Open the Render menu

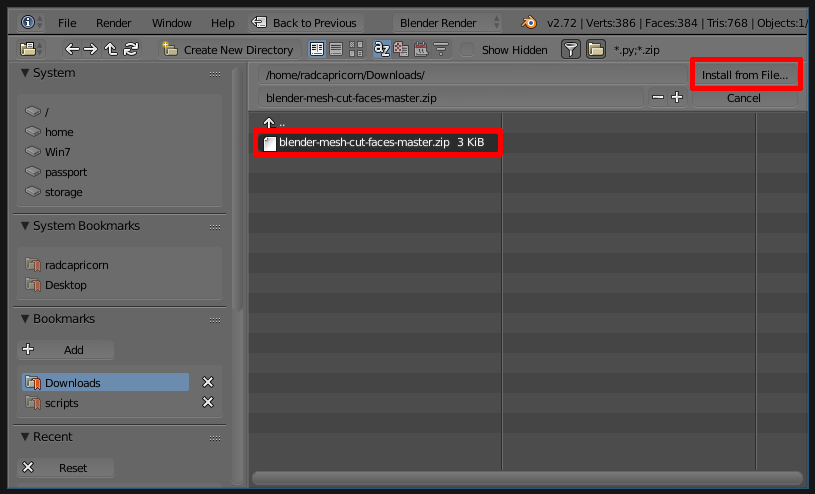coord(113,23)
